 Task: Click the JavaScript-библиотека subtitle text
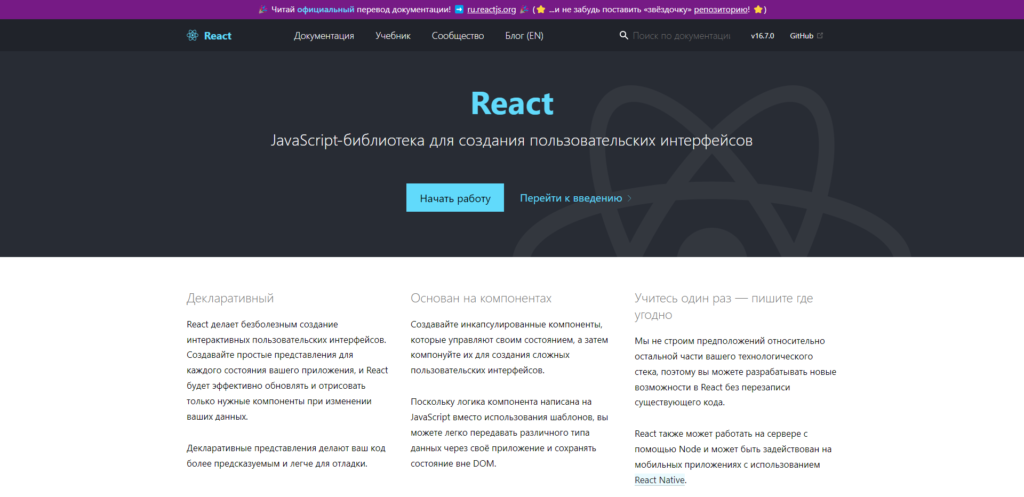tap(511, 141)
